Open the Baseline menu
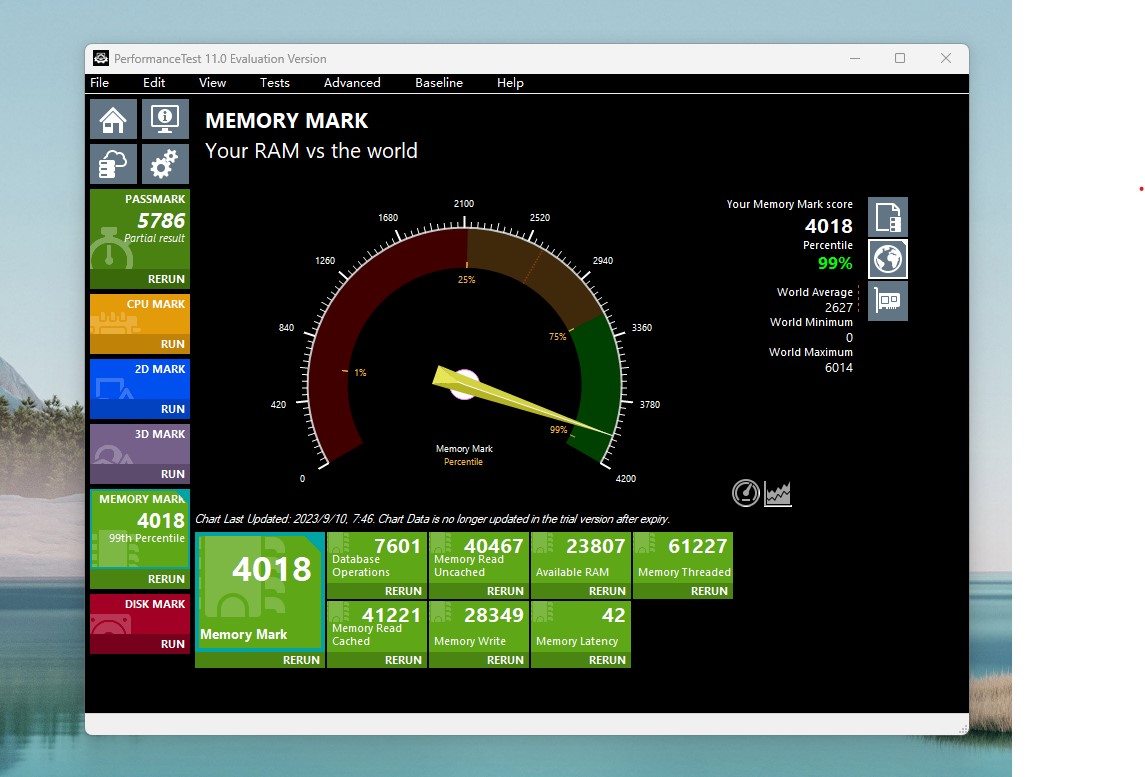 click(439, 83)
